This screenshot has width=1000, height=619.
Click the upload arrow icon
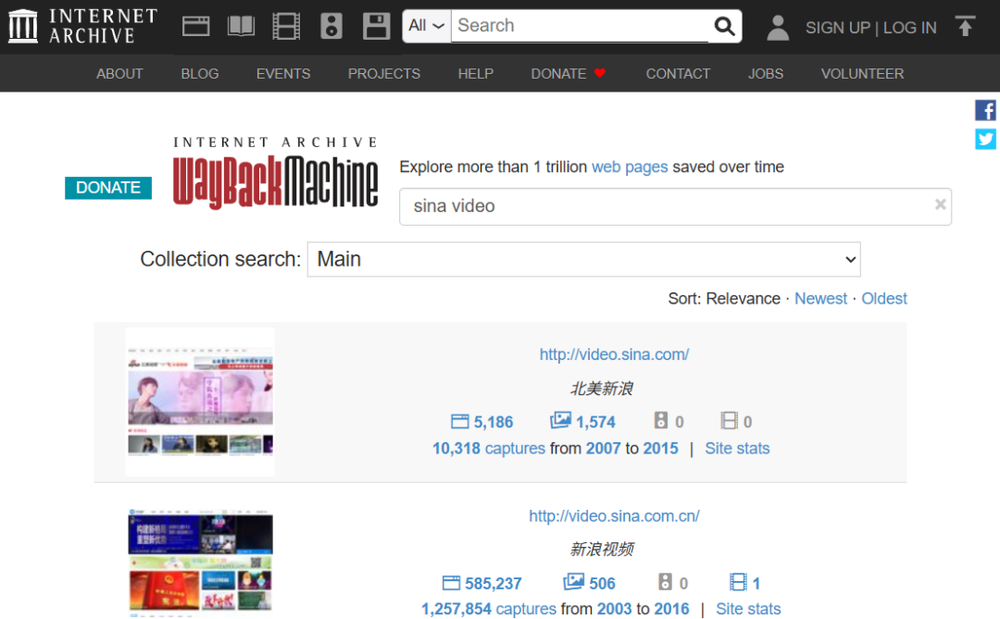tap(965, 26)
